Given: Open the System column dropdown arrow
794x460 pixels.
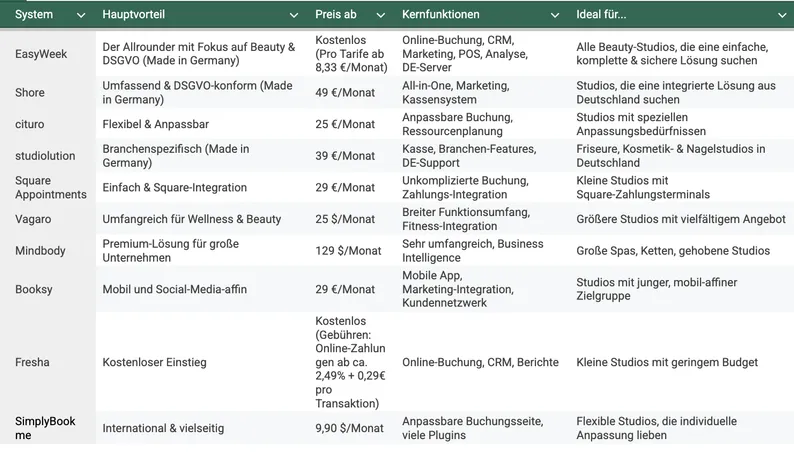Looking at the screenshot, I should (x=81, y=15).
